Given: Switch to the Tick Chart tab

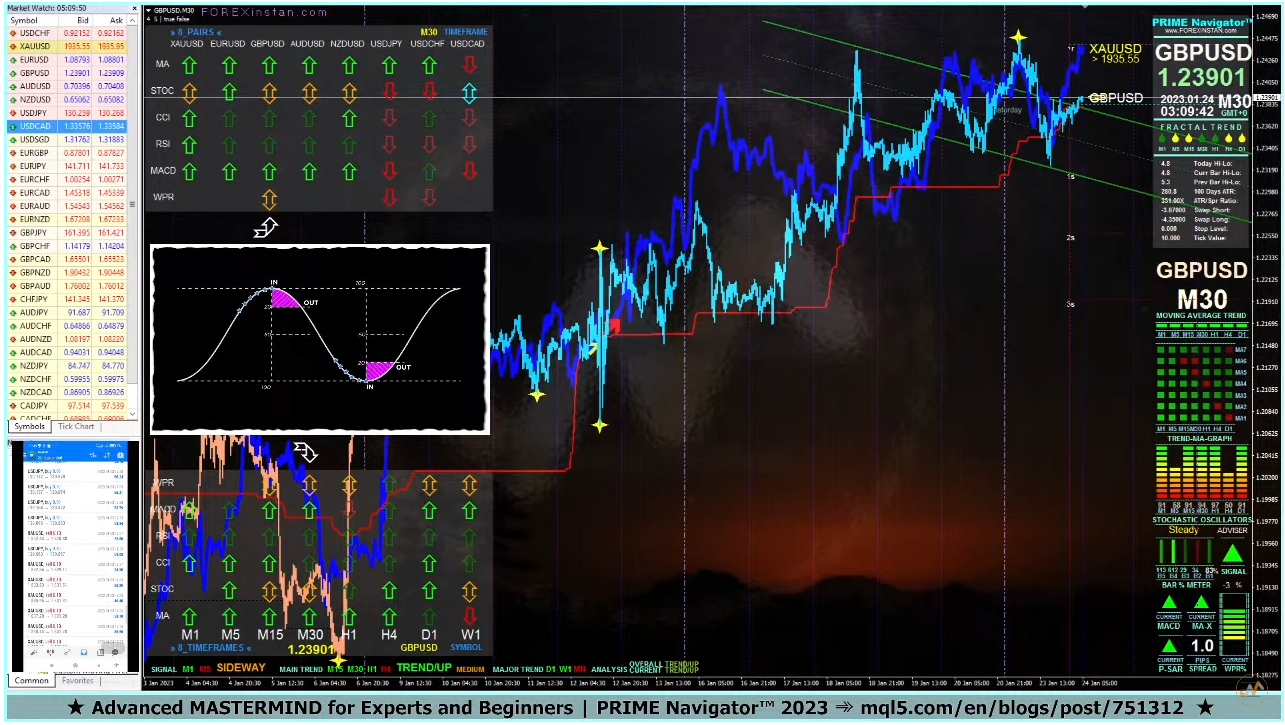Looking at the screenshot, I should point(76,426).
